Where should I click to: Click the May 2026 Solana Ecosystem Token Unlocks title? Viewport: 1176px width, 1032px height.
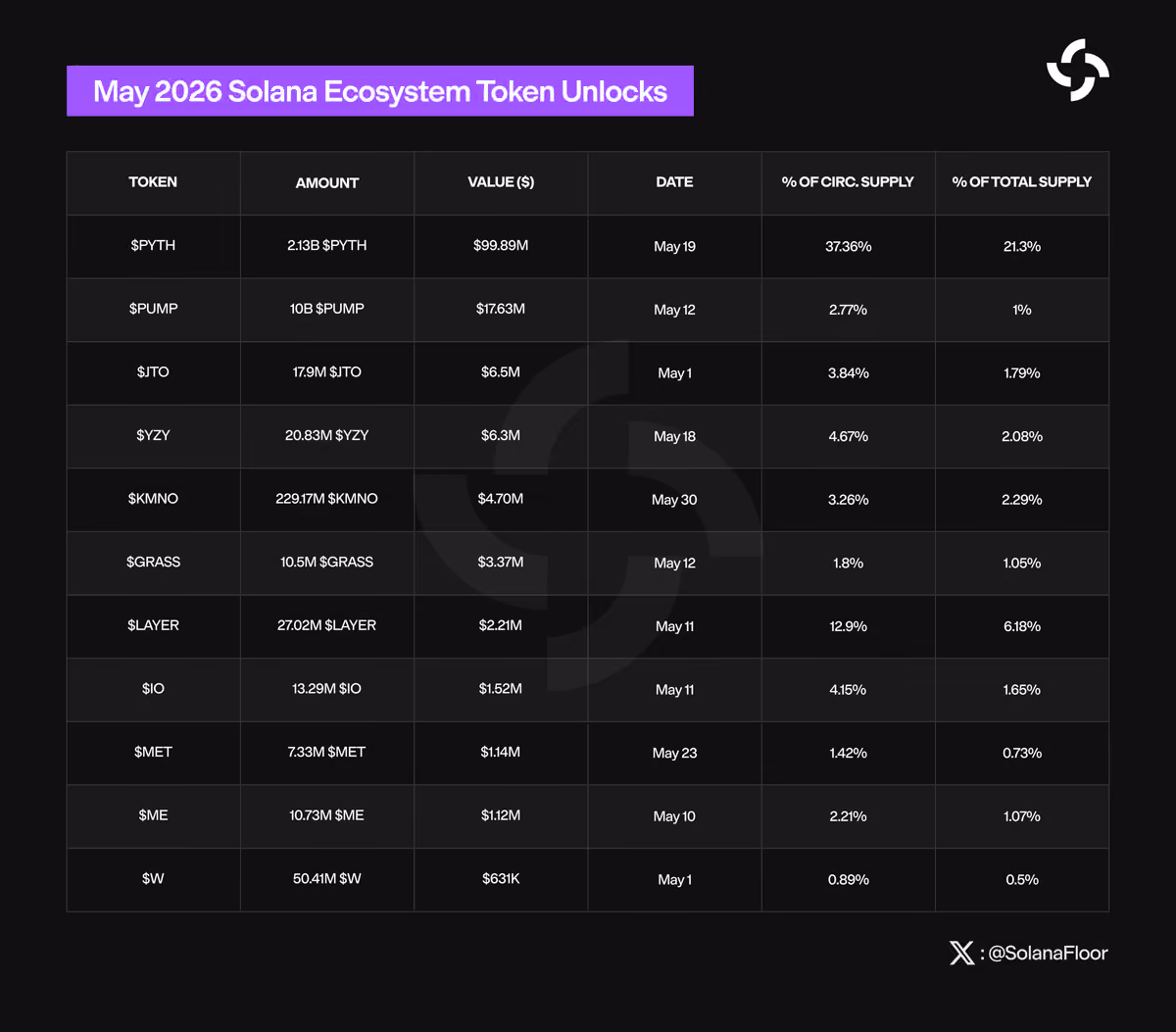(380, 91)
